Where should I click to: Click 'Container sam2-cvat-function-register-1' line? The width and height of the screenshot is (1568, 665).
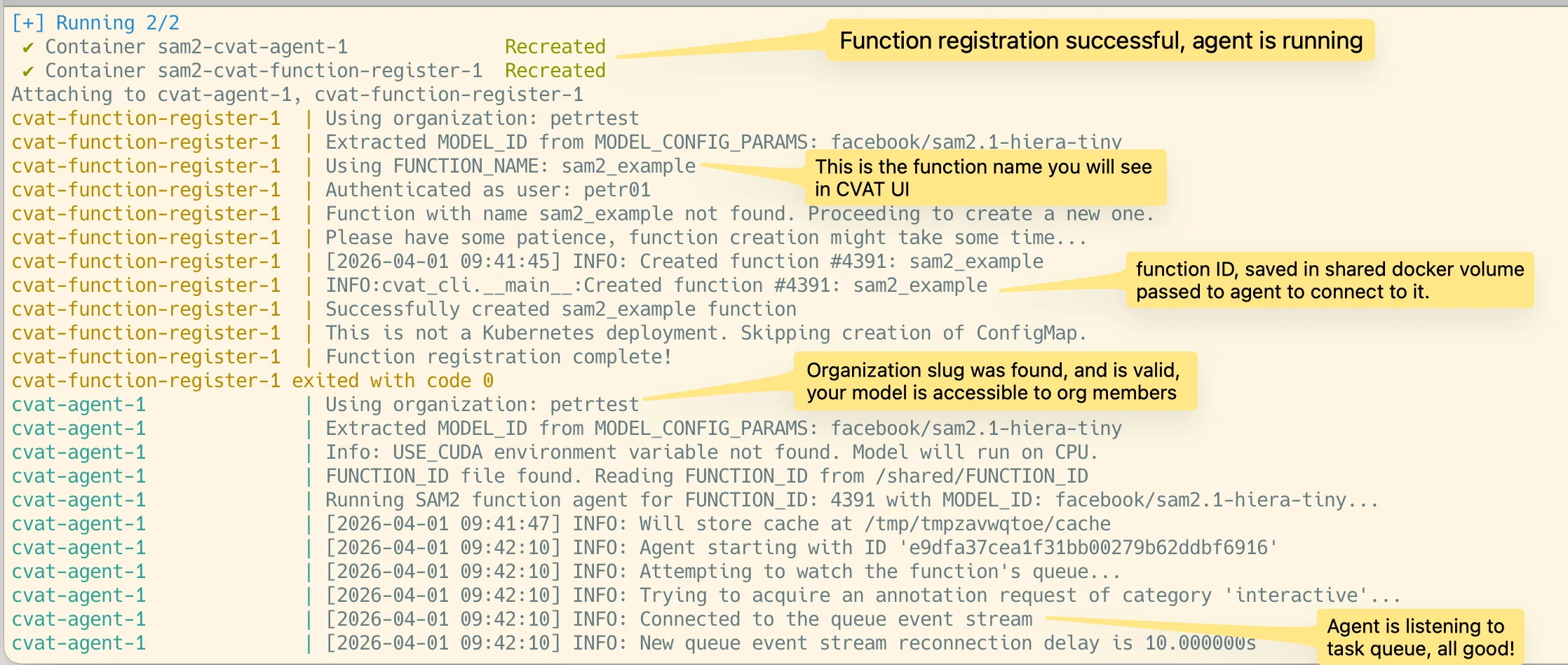(x=264, y=71)
